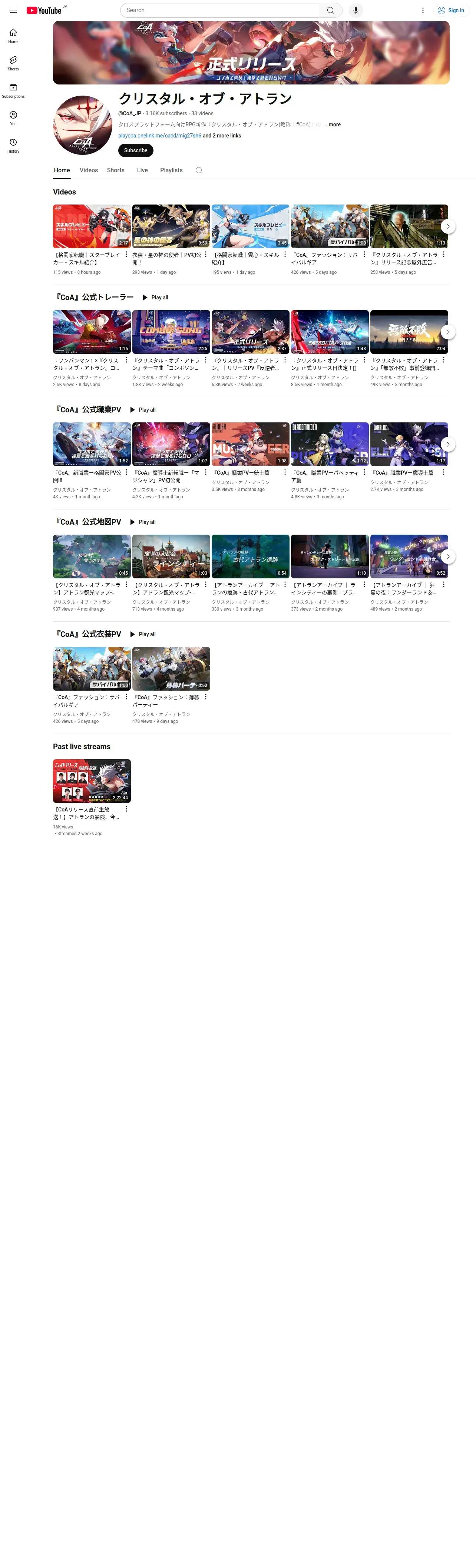Image resolution: width=476 pixels, height=1568 pixels.
Task: Switch to the Videos tab
Action: click(88, 170)
